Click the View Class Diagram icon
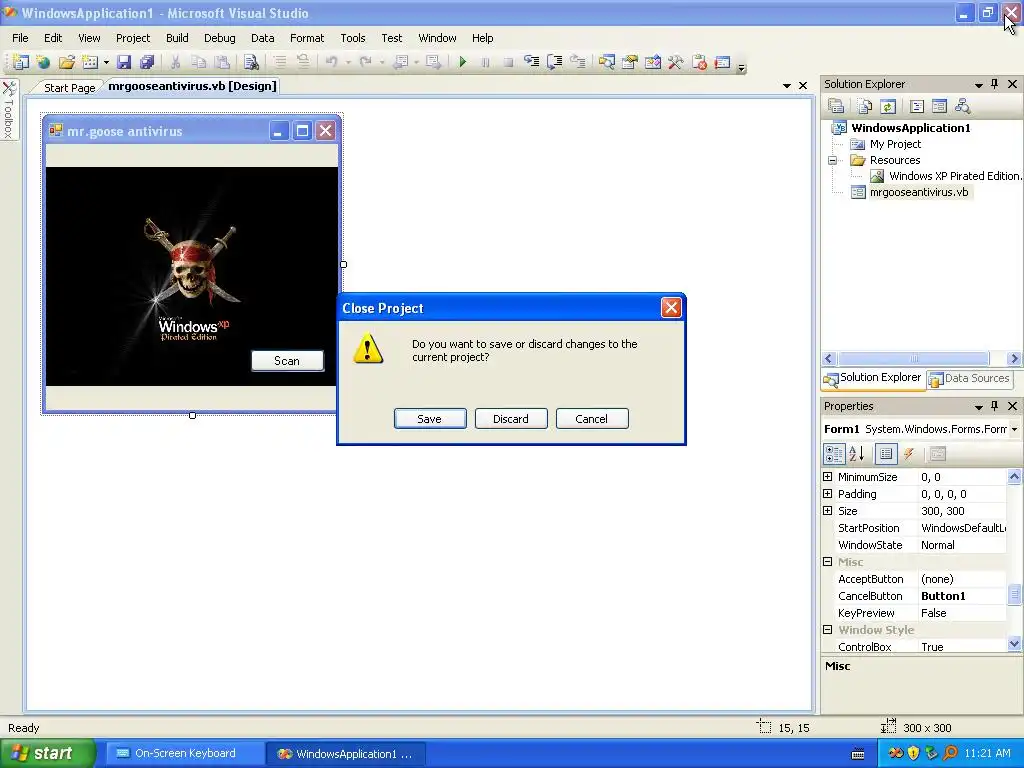The width and height of the screenshot is (1024, 768). point(962,106)
